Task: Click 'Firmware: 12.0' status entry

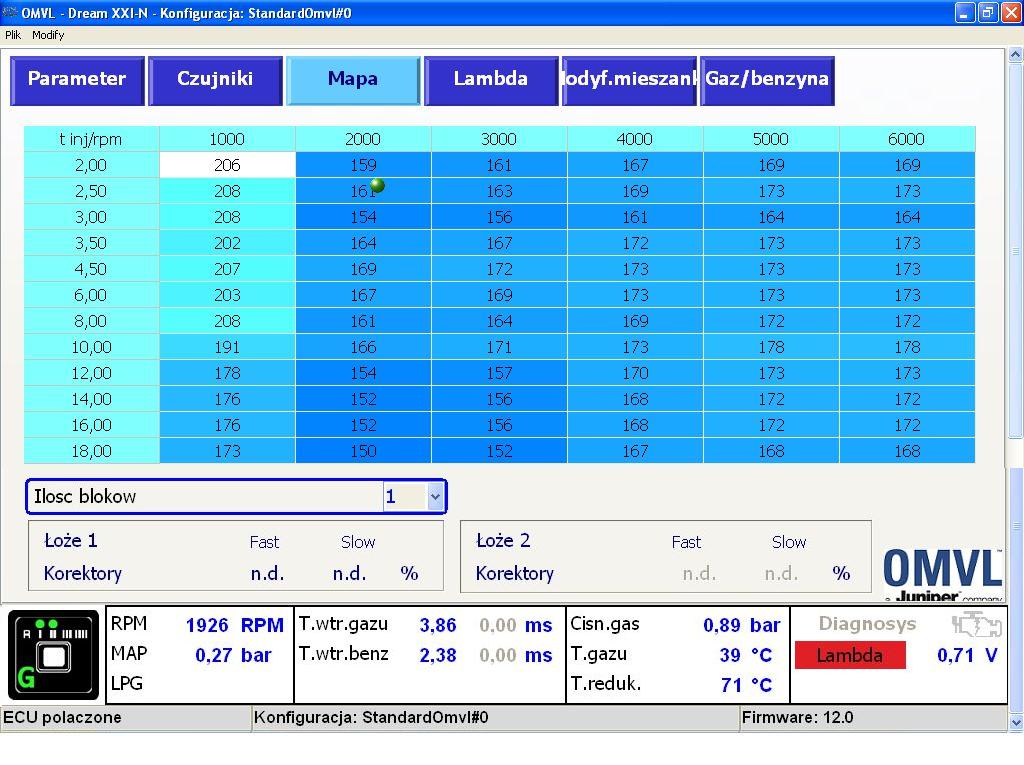Action: 797,717
